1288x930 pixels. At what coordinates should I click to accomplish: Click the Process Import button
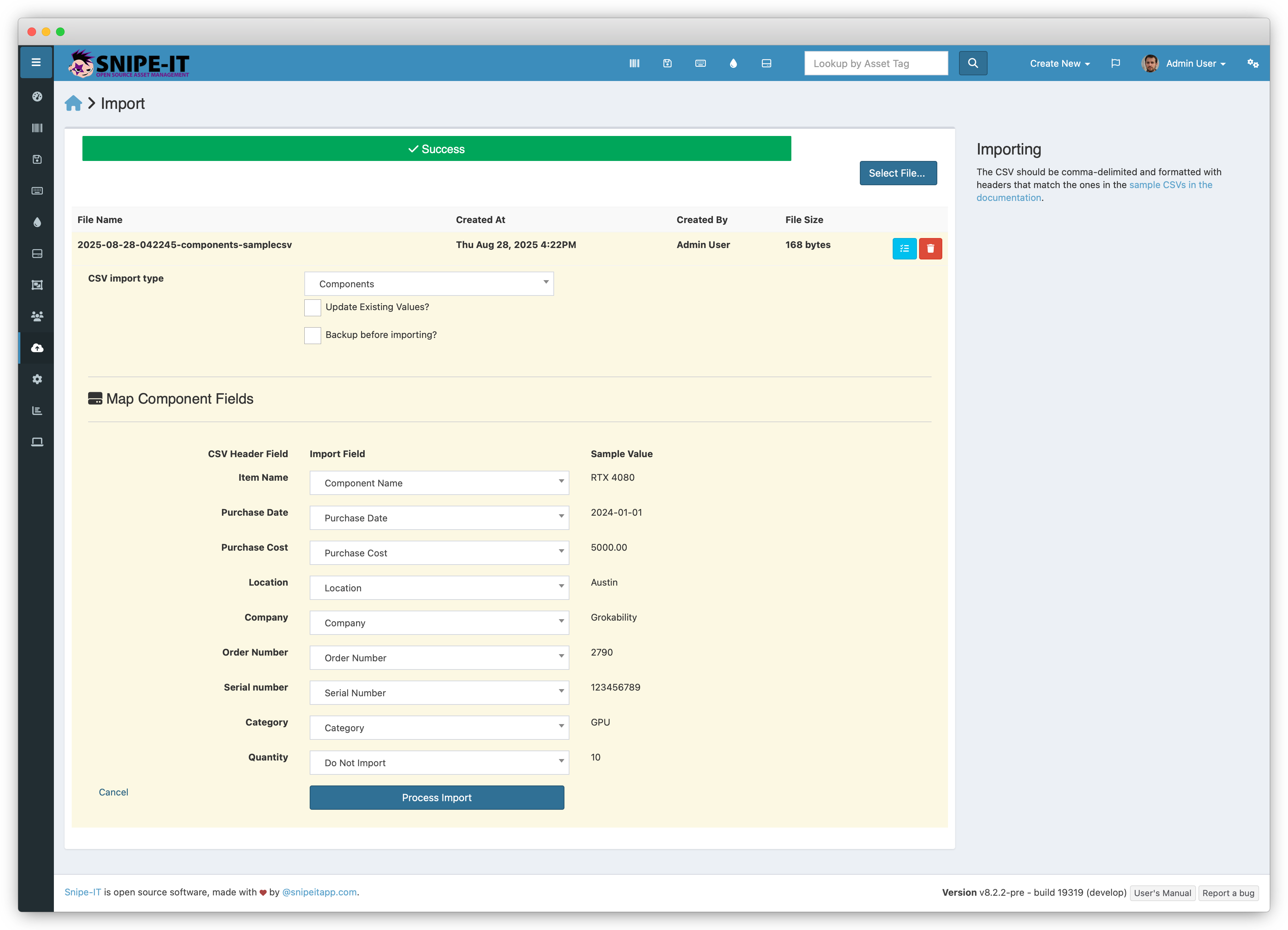437,797
